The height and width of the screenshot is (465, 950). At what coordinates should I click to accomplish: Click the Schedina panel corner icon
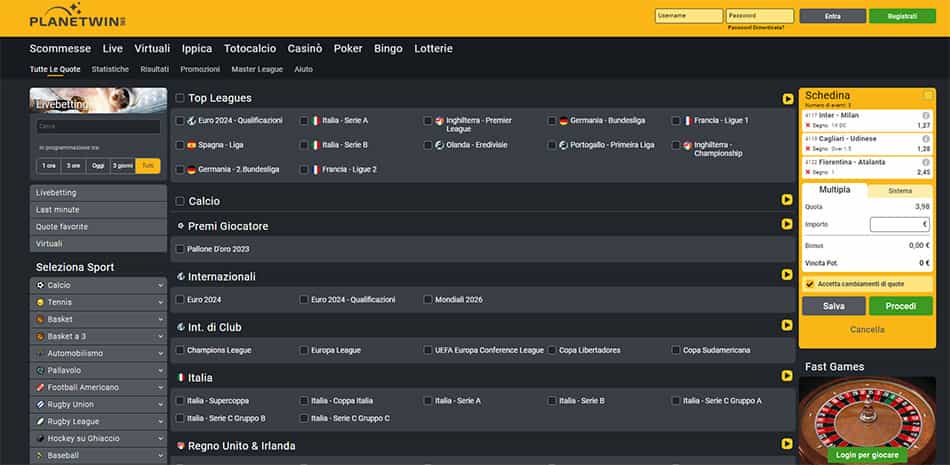(928, 95)
